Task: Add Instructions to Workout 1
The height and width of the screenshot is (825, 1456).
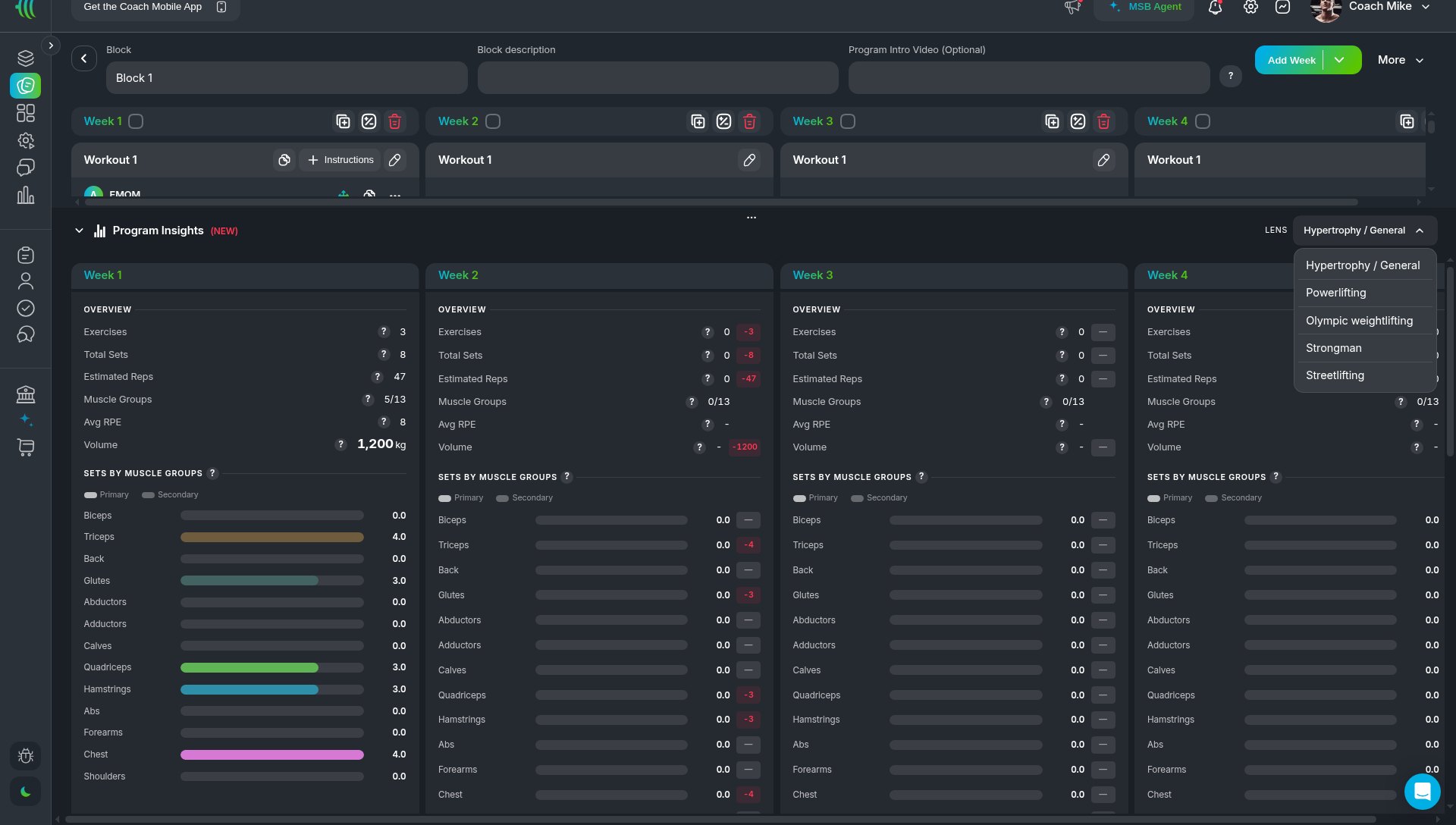Action: [x=340, y=160]
